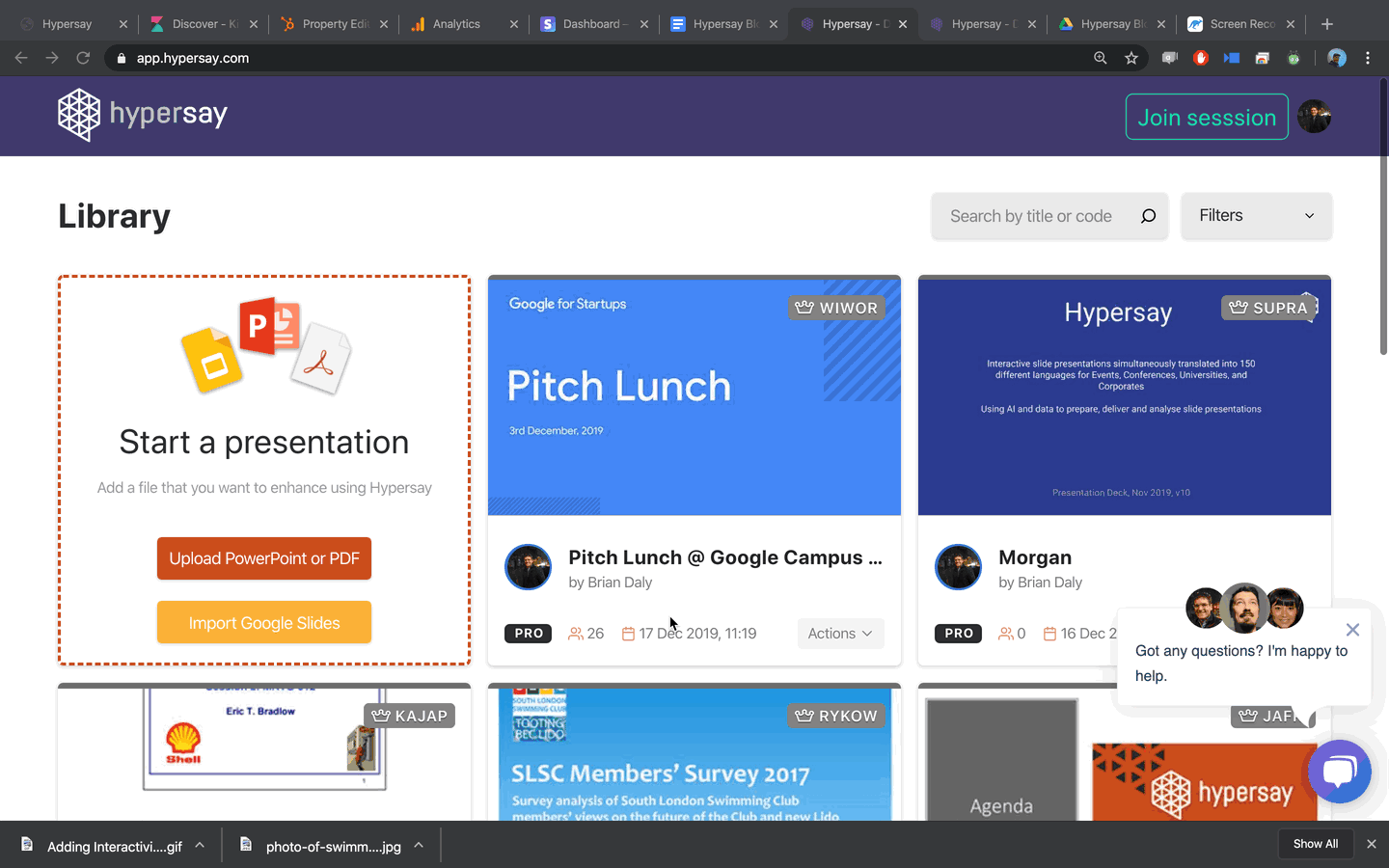Click Import Google Slides button

click(x=264, y=623)
